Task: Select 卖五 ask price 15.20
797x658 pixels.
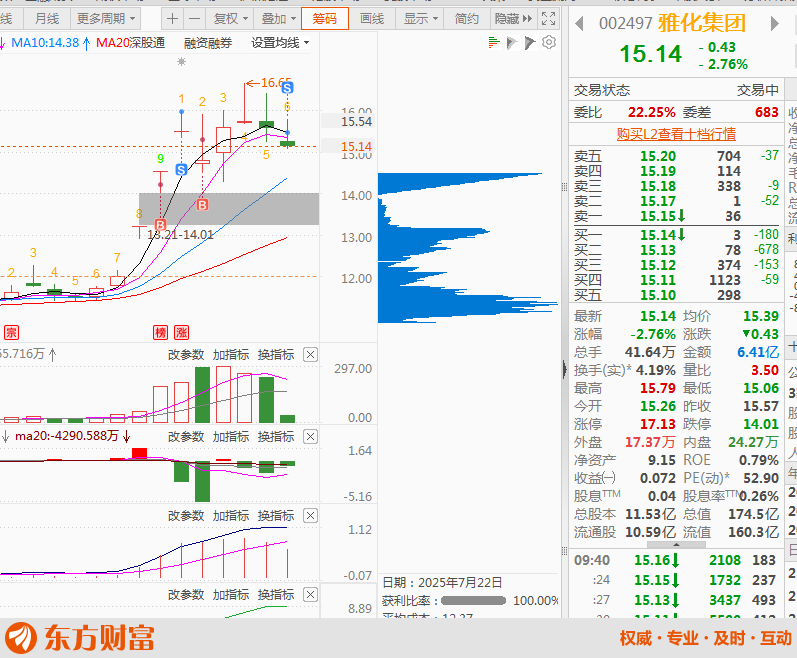Action: tap(658, 156)
